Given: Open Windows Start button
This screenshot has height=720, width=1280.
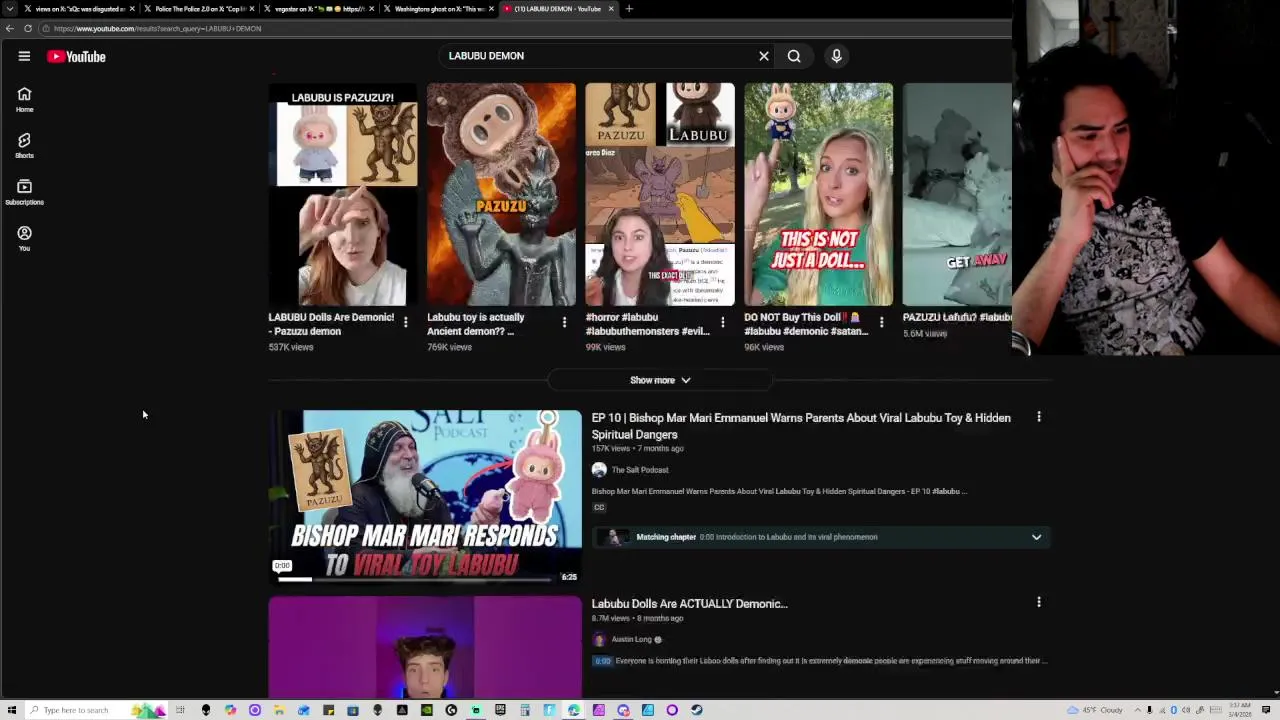Looking at the screenshot, I should [11, 710].
